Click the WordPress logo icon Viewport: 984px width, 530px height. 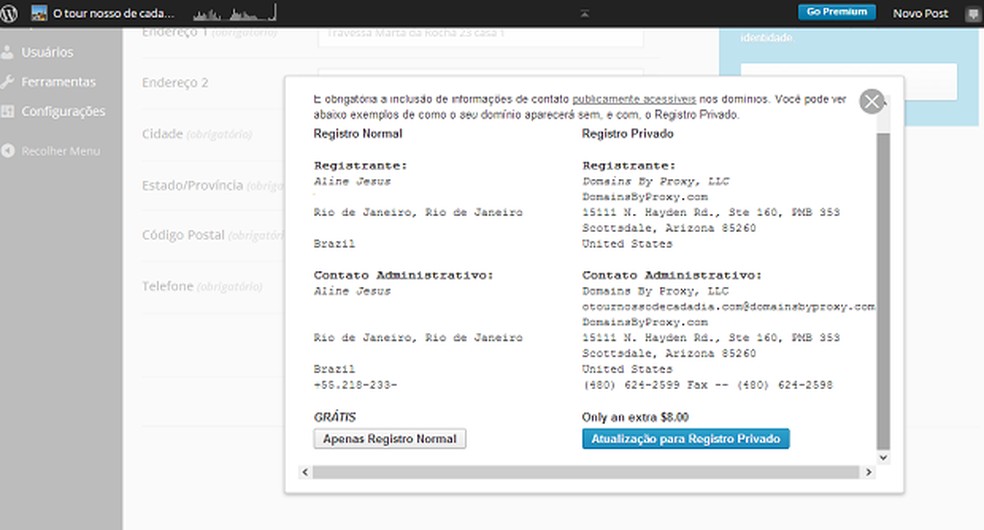coord(9,13)
